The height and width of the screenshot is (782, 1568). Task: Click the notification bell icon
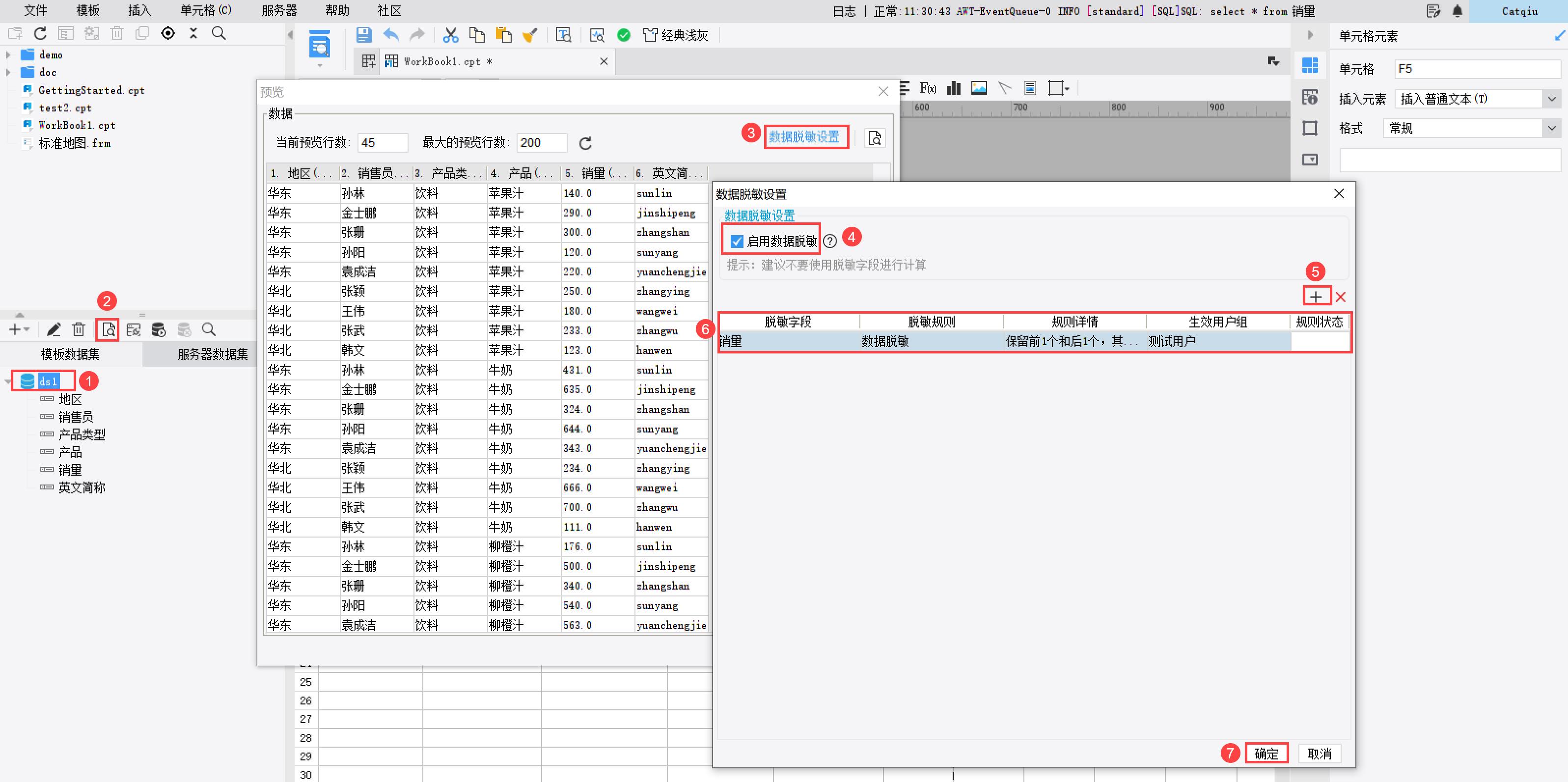coord(1457,11)
